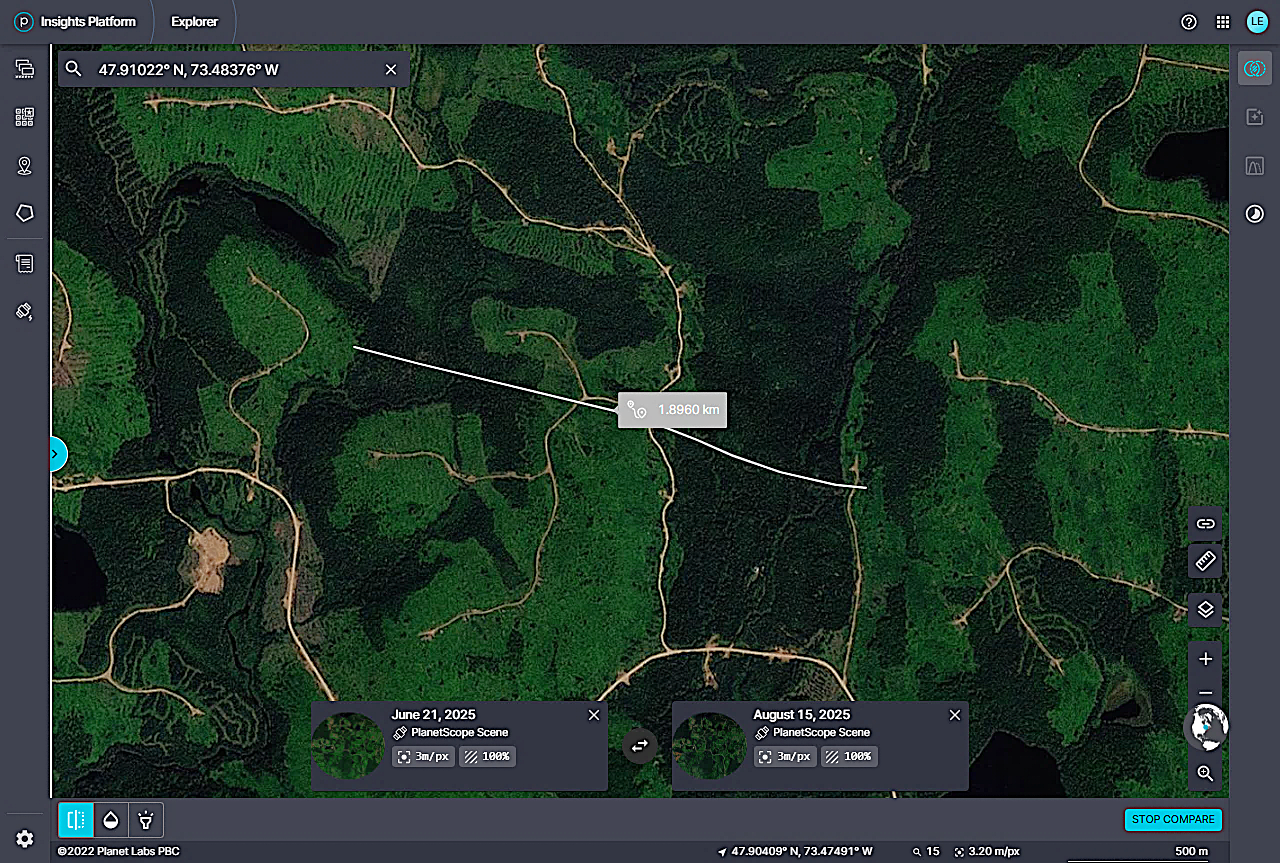Click the measure ruler tool

(x=1205, y=561)
